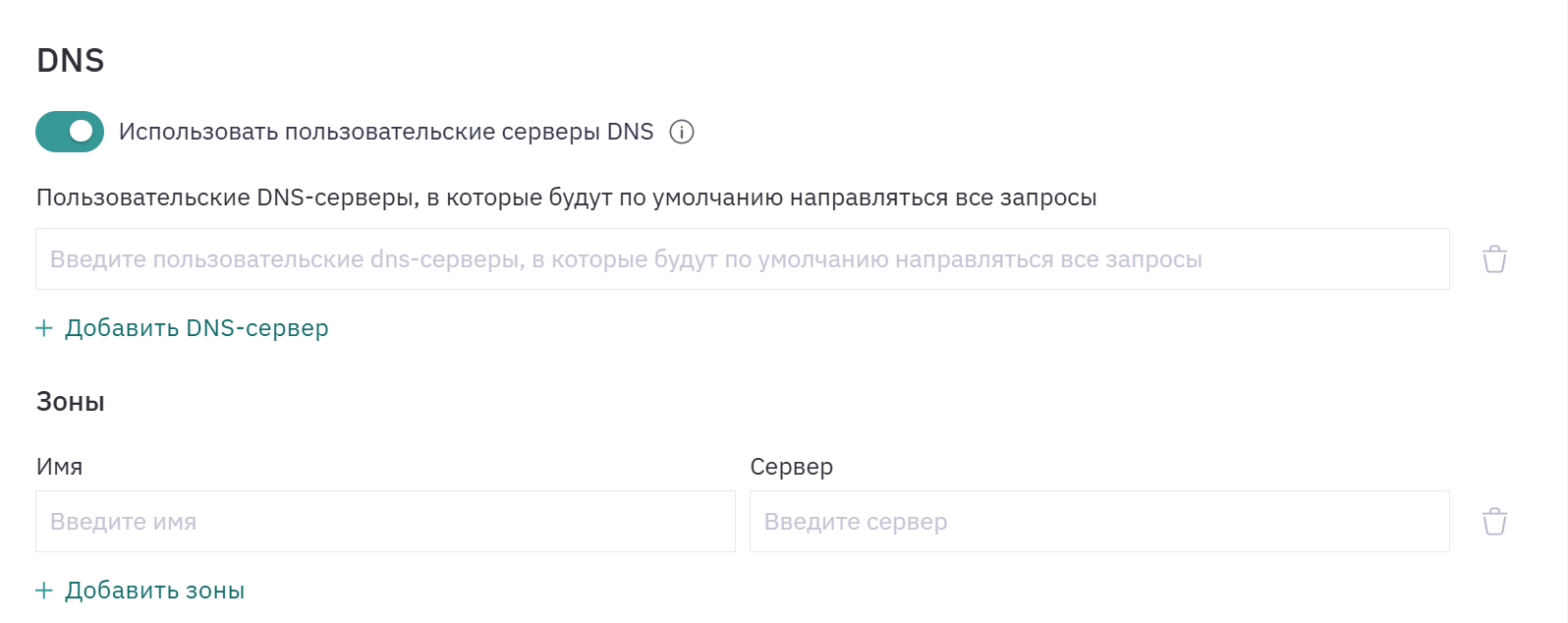This screenshot has height=623, width=1568.
Task: Click the plus icon before Добавить зоны
Action: coord(44,591)
